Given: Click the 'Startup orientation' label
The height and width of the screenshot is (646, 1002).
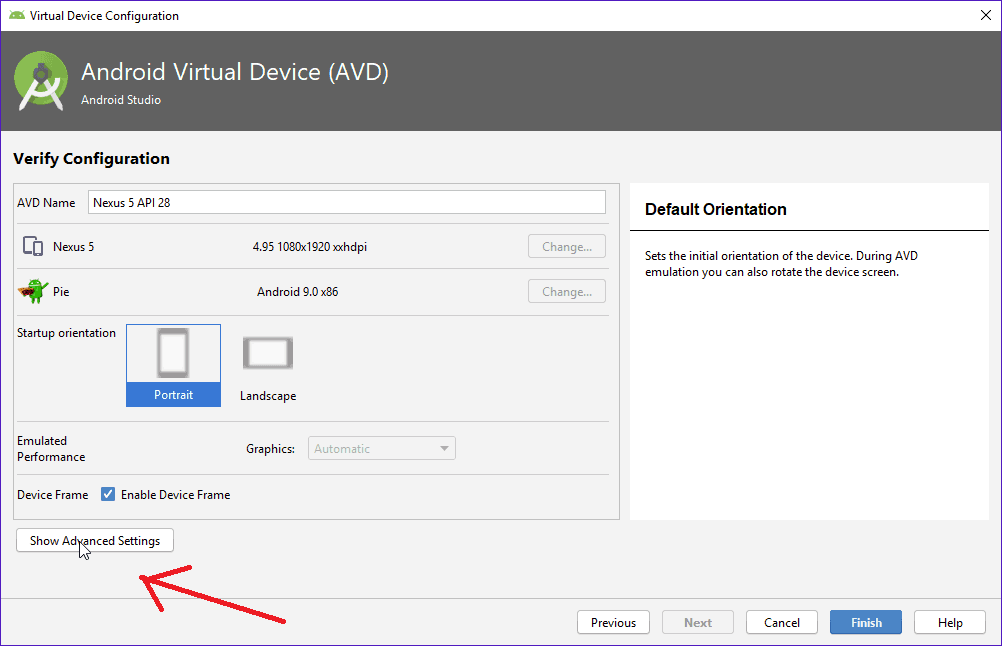Looking at the screenshot, I should coord(66,333).
